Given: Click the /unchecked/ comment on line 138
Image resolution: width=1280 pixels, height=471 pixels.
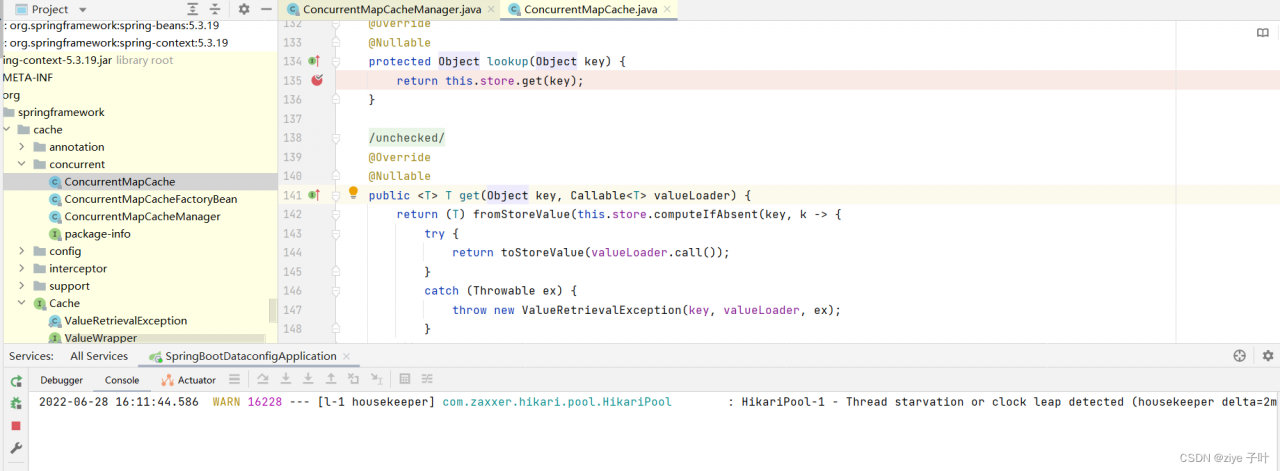Looking at the screenshot, I should coord(406,138).
